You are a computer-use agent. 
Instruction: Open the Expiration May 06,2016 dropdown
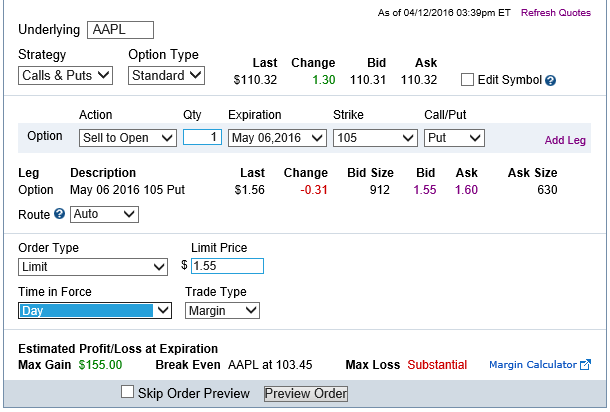tap(277, 138)
